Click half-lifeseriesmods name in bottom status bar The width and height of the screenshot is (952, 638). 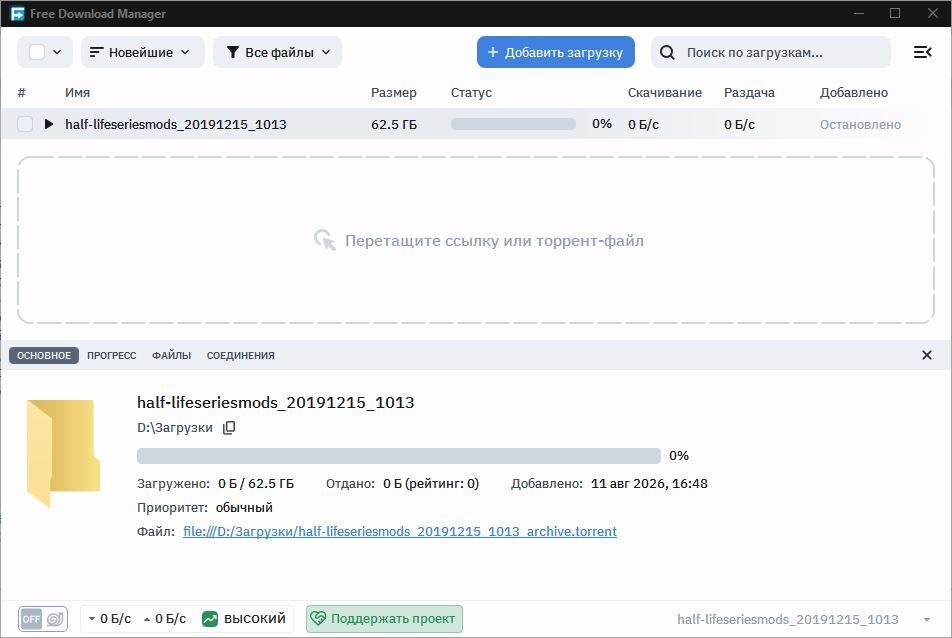787,619
